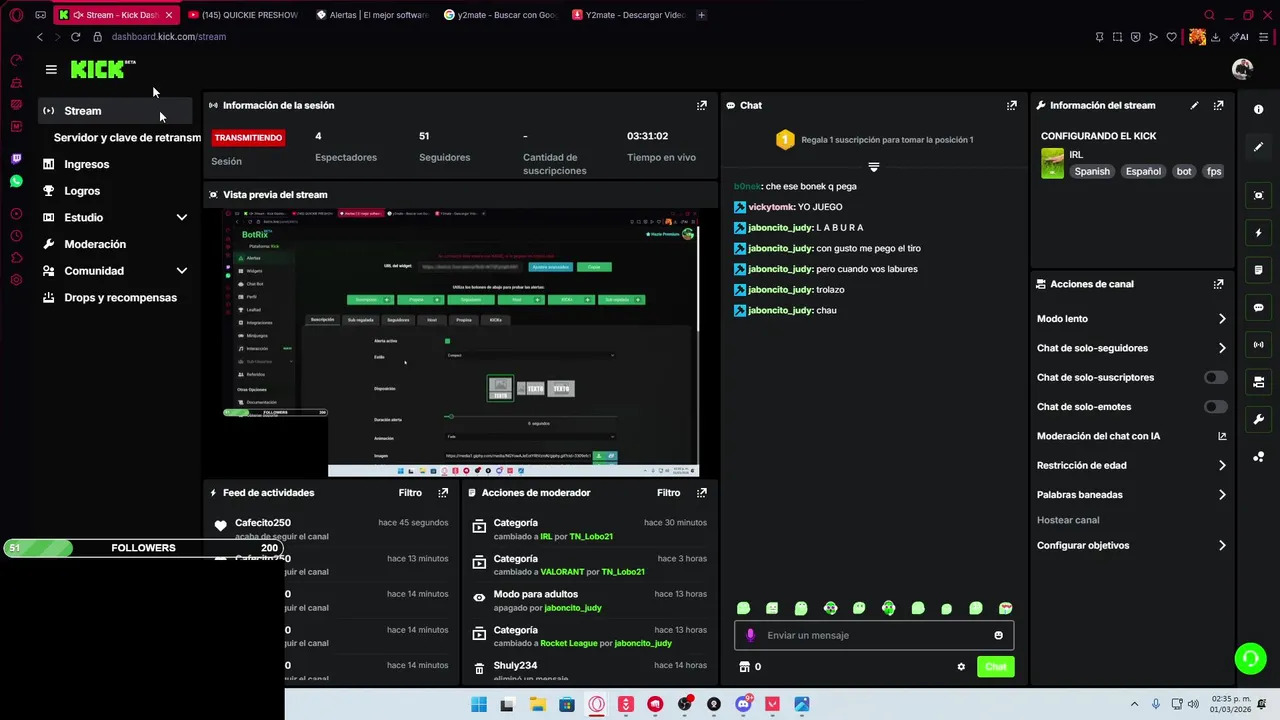Click the Enviar un mensaje input field
This screenshot has width=1280, height=720.
click(874, 635)
